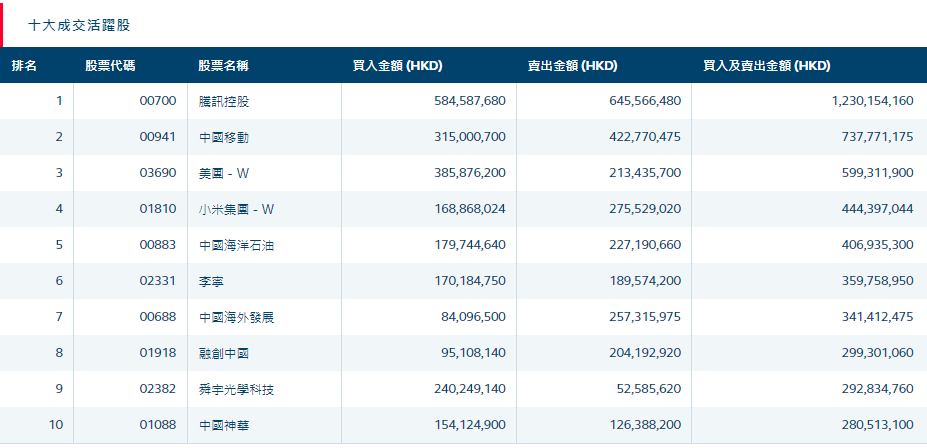This screenshot has width=927, height=448.
Task: Click the 李寧 stock name
Action: 212,281
